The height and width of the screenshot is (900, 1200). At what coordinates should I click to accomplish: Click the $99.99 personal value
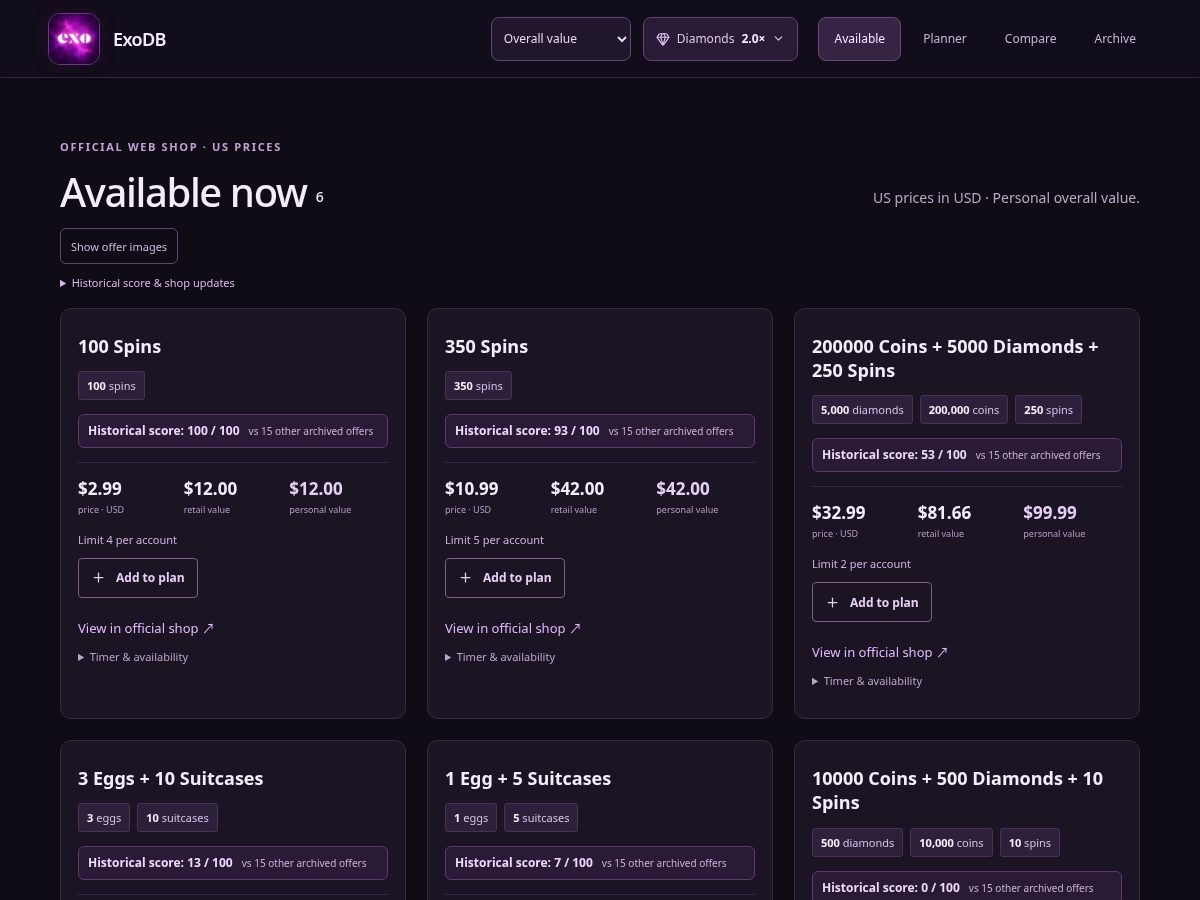coord(1050,513)
